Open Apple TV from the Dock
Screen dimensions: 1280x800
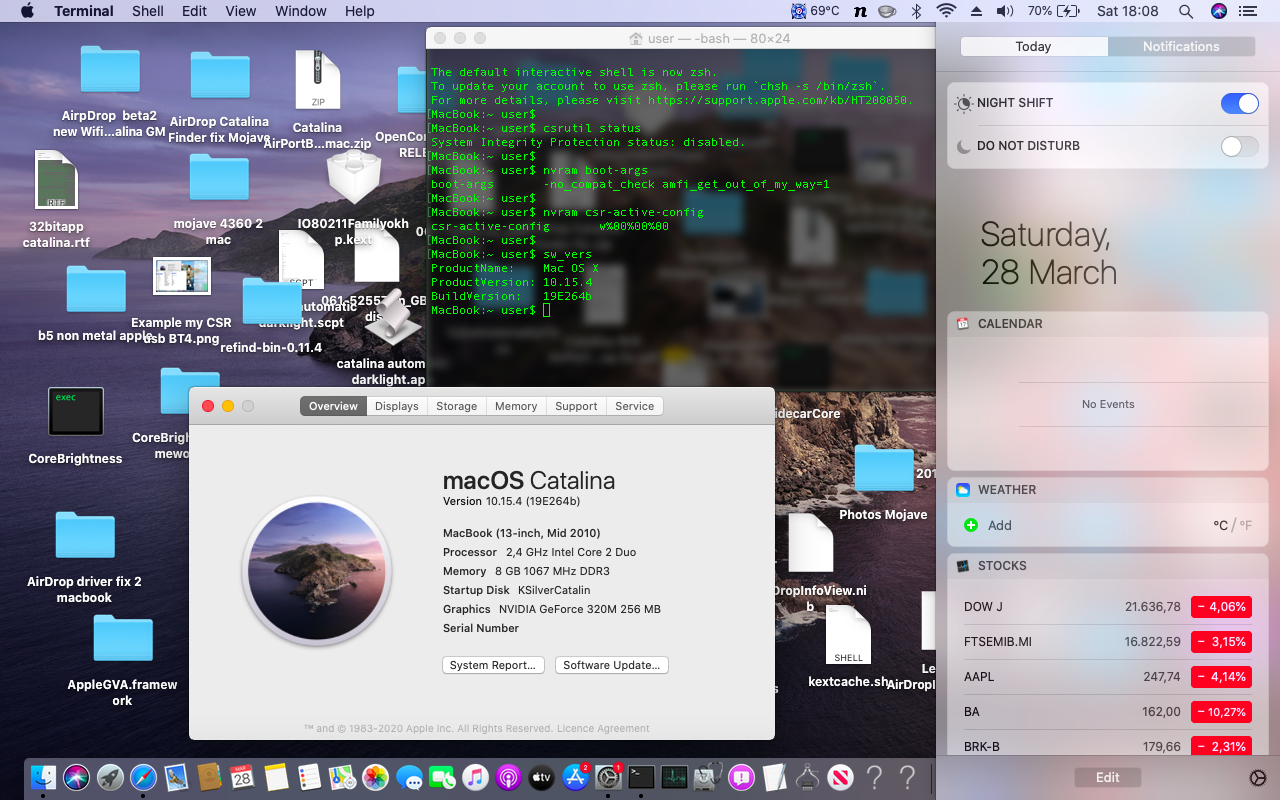[541, 777]
